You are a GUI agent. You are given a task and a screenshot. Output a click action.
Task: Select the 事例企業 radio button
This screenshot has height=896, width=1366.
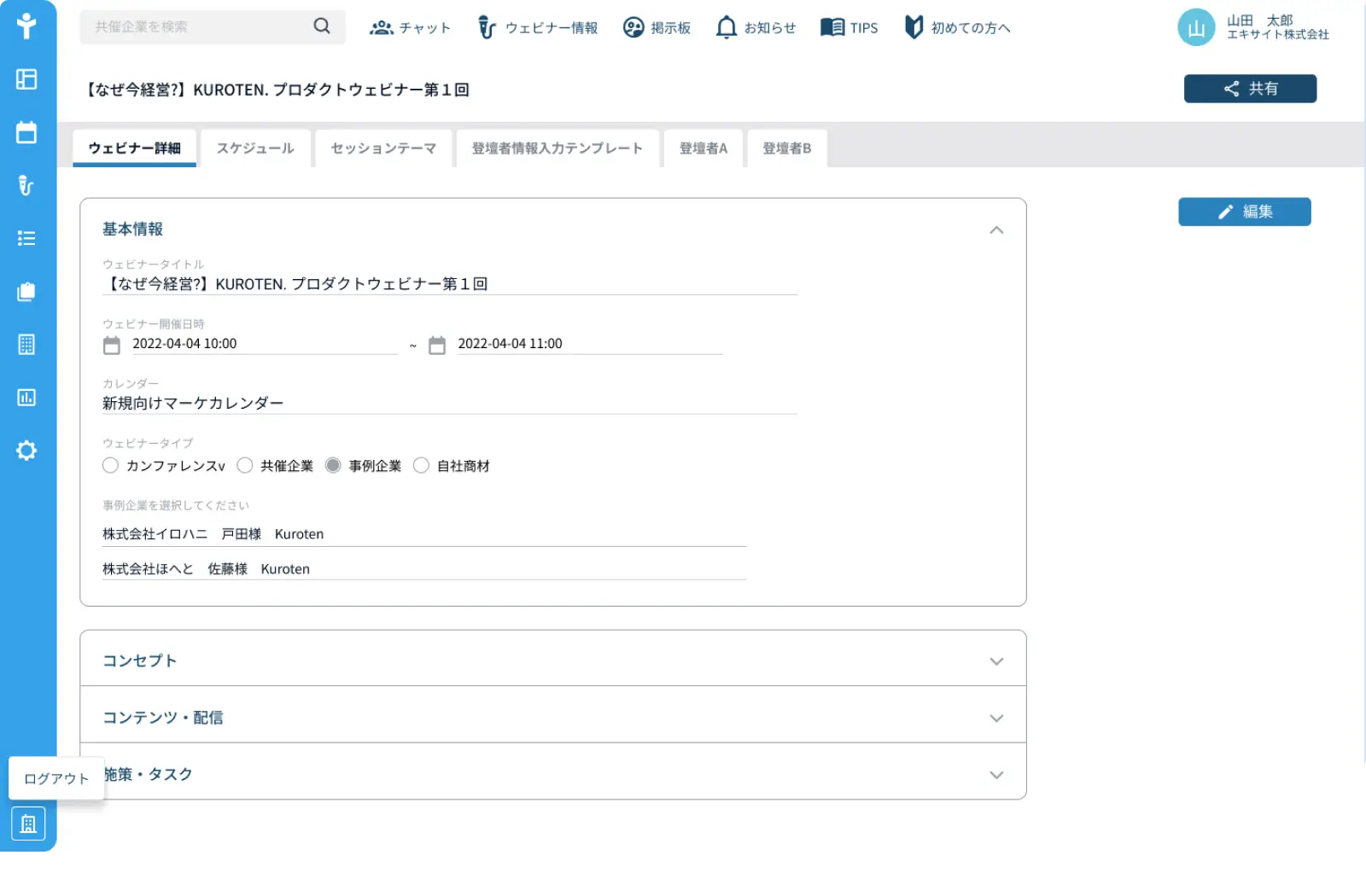tap(333, 465)
